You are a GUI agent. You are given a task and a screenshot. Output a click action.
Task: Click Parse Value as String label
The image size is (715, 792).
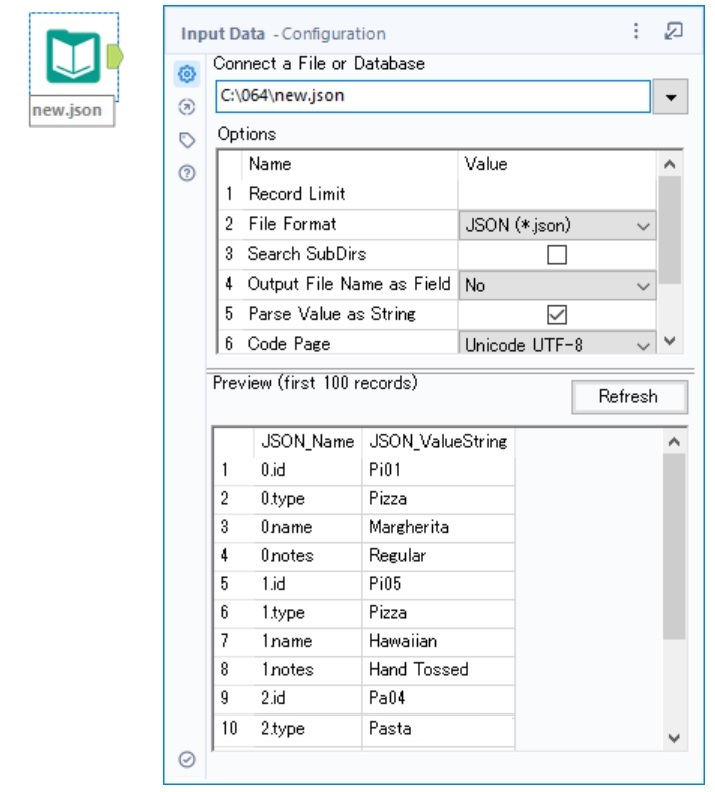(x=332, y=314)
